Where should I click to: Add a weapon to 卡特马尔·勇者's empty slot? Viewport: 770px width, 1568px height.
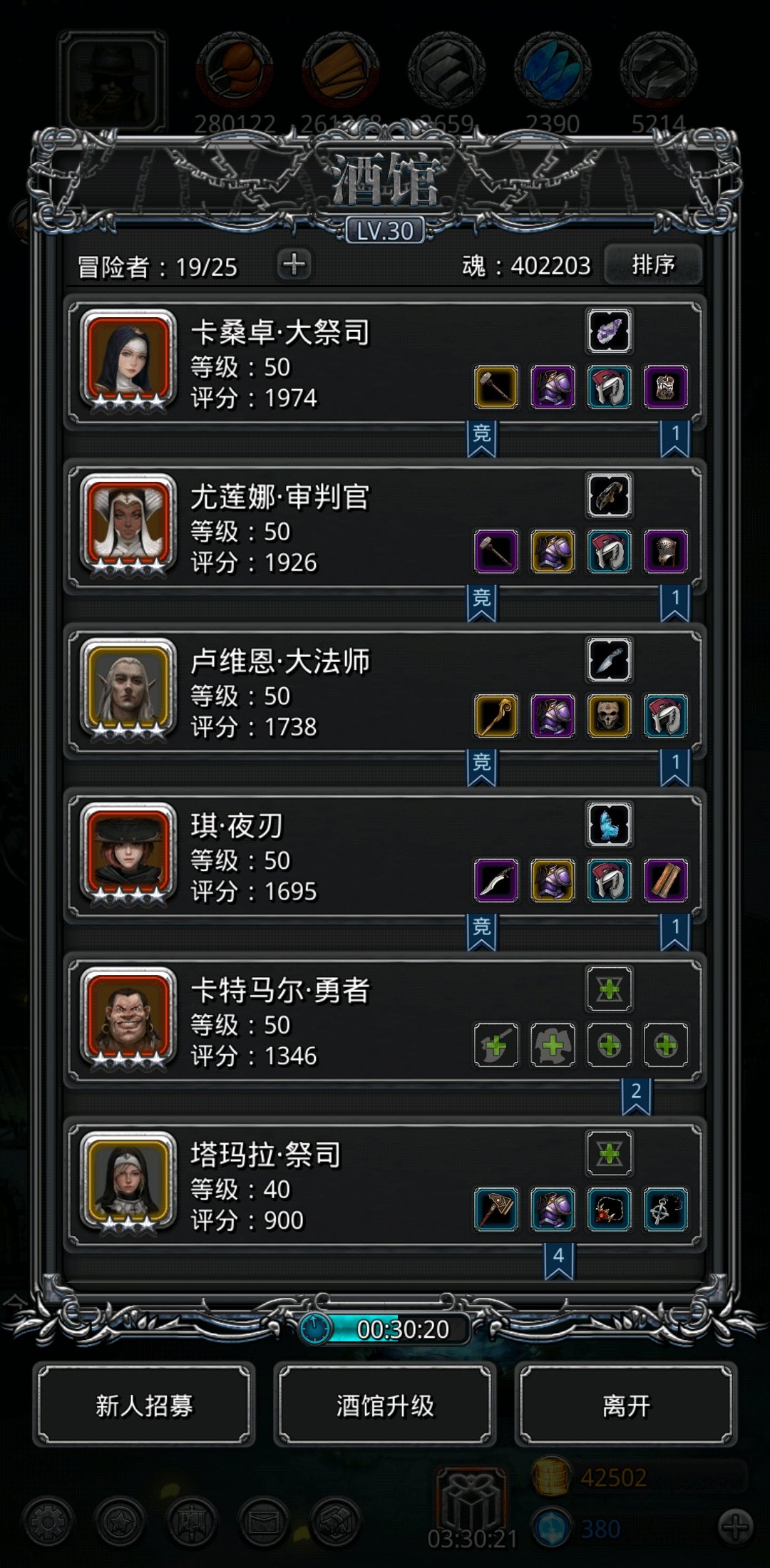pos(496,1045)
